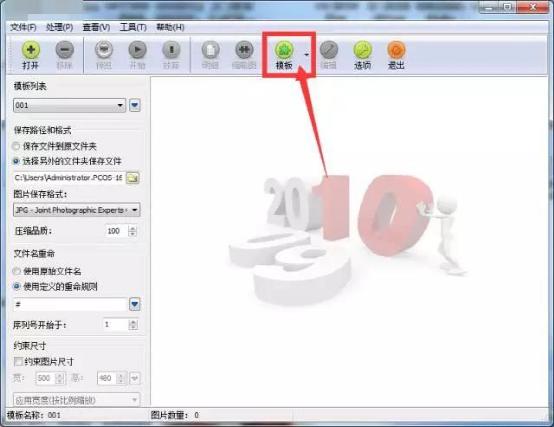554x427 pixels.
Task: Expand the arrow next to 模板 toolbar button
Action: click(306, 54)
